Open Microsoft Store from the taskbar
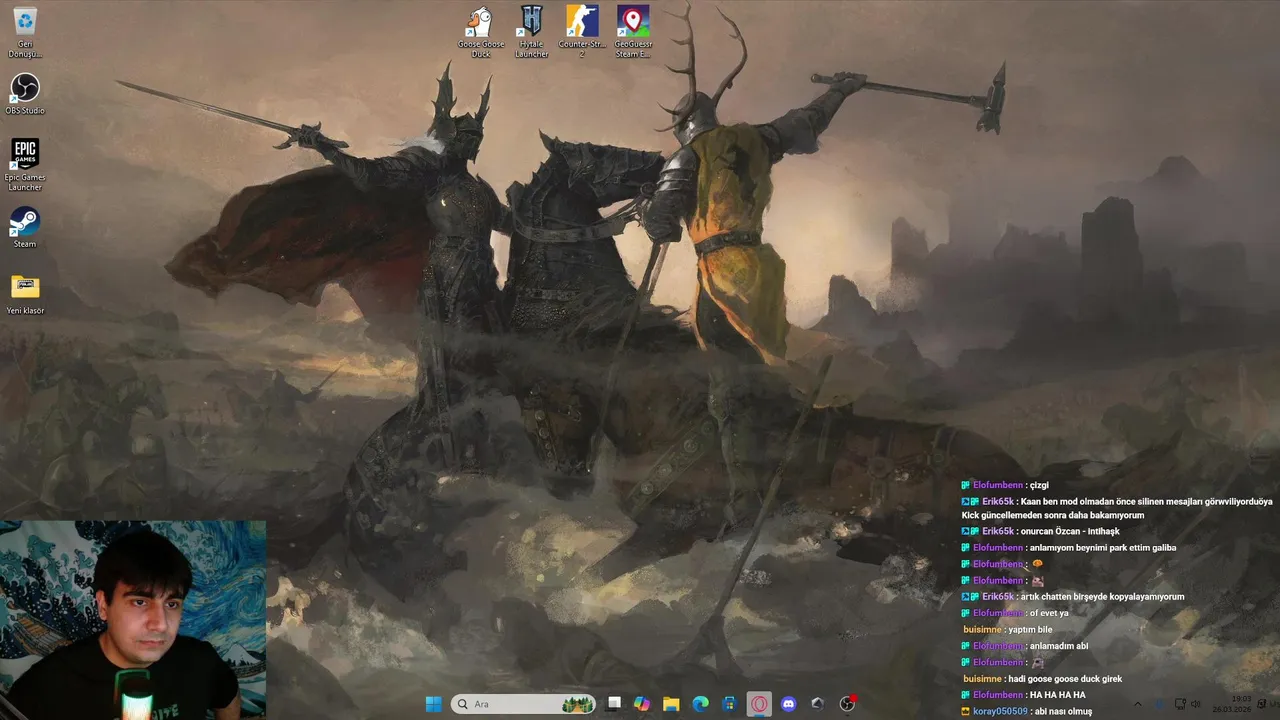The image size is (1280, 720). click(730, 704)
